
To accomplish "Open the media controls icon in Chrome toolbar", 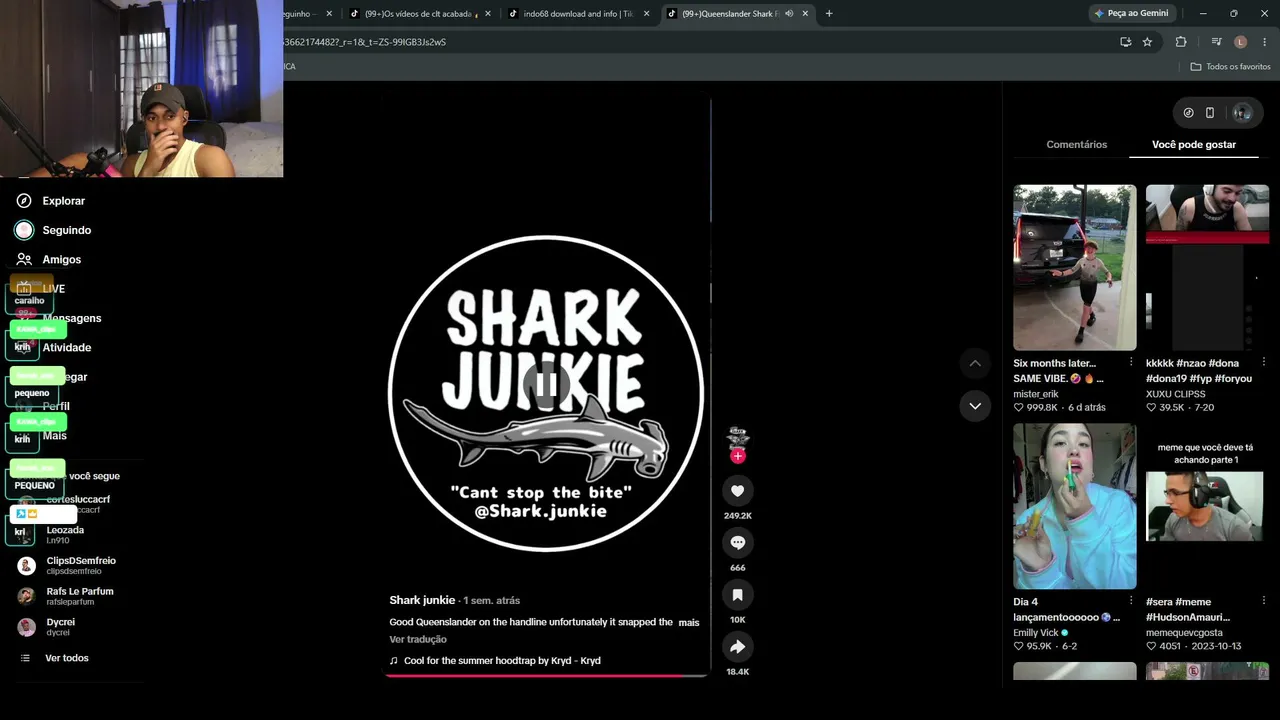I will click(1216, 42).
